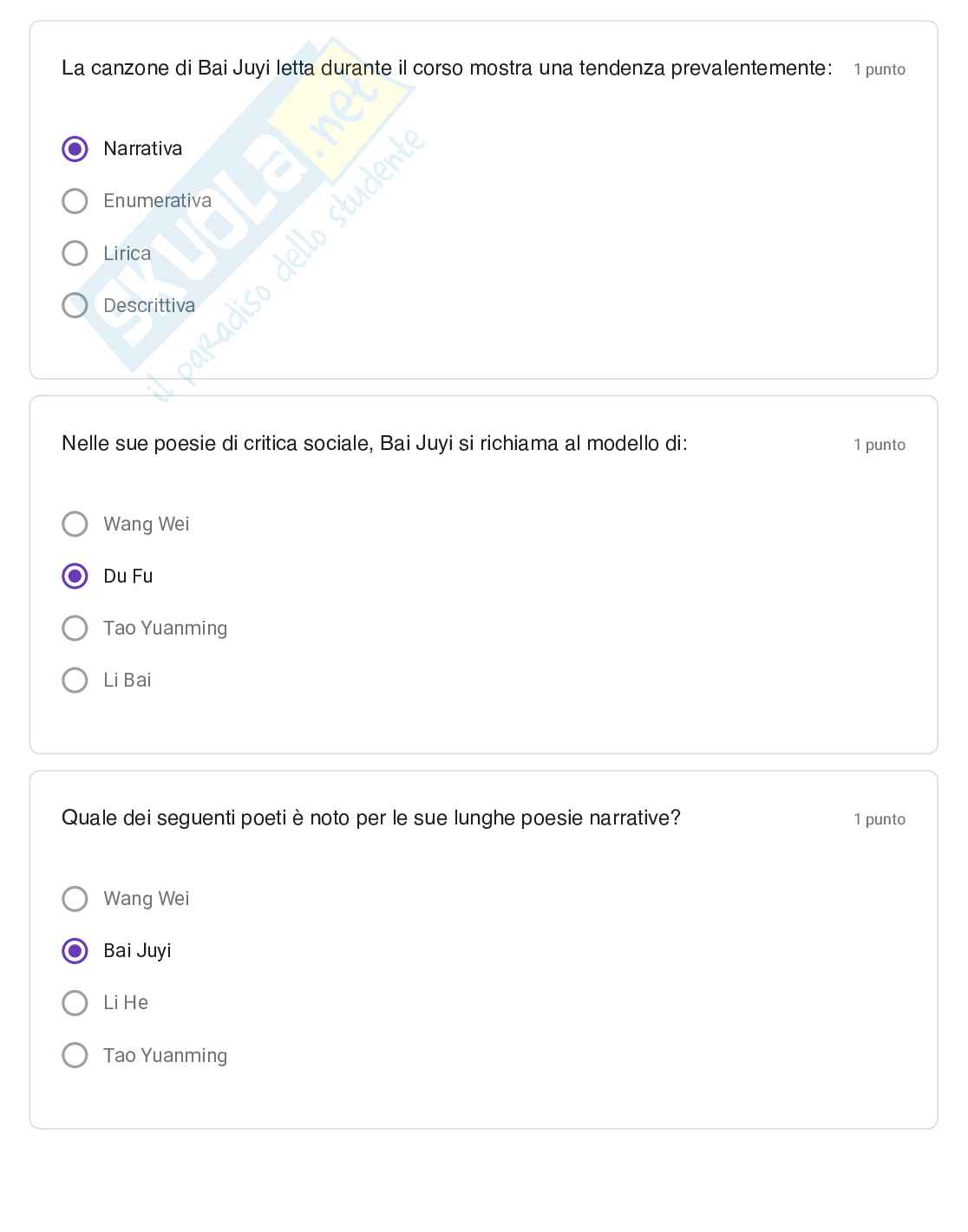Image resolution: width=968 pixels, height=1232 pixels.
Task: Select Descrittiva as the answer
Action: (75, 305)
